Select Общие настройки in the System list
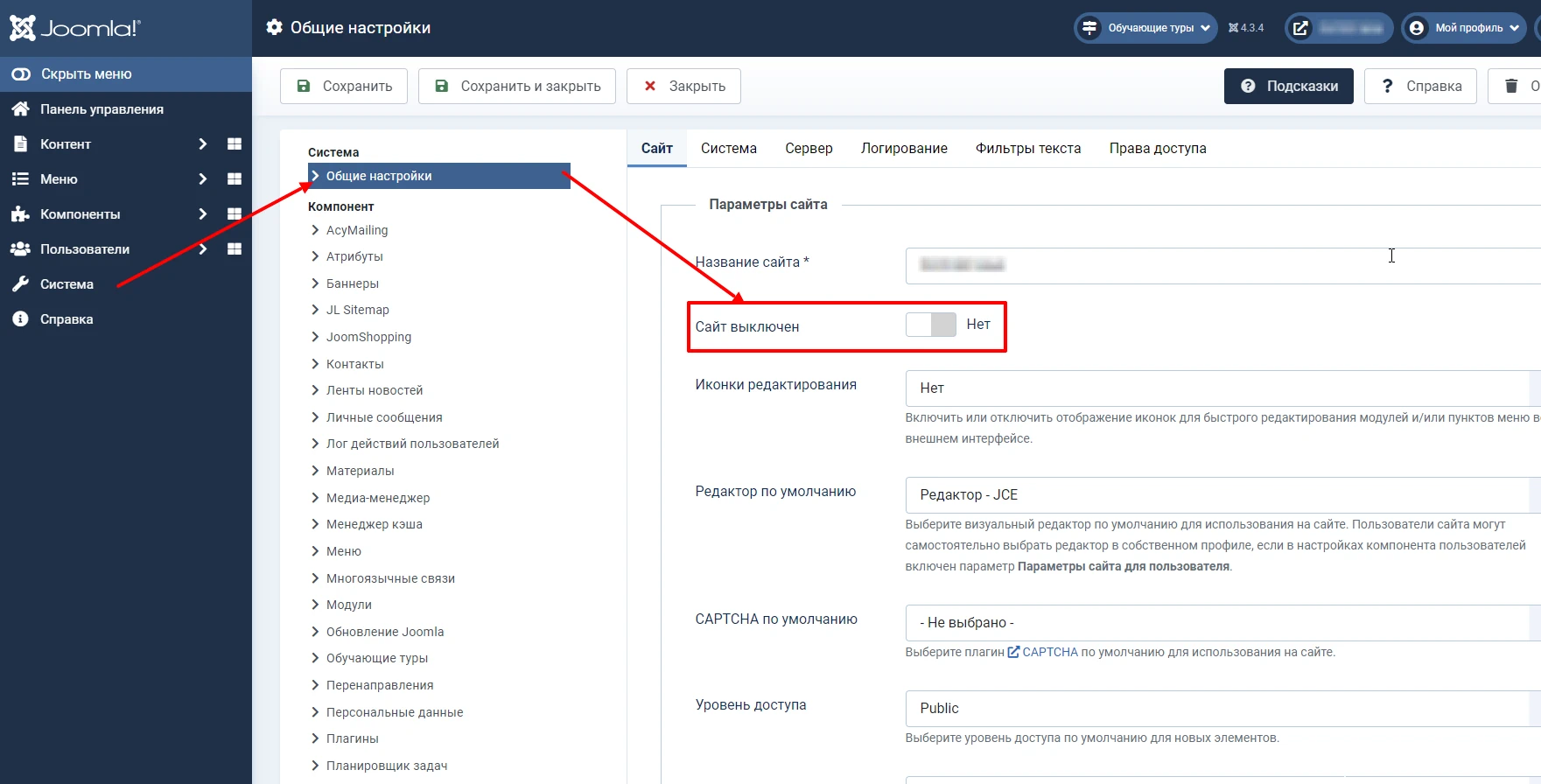This screenshot has width=1541, height=784. click(439, 176)
